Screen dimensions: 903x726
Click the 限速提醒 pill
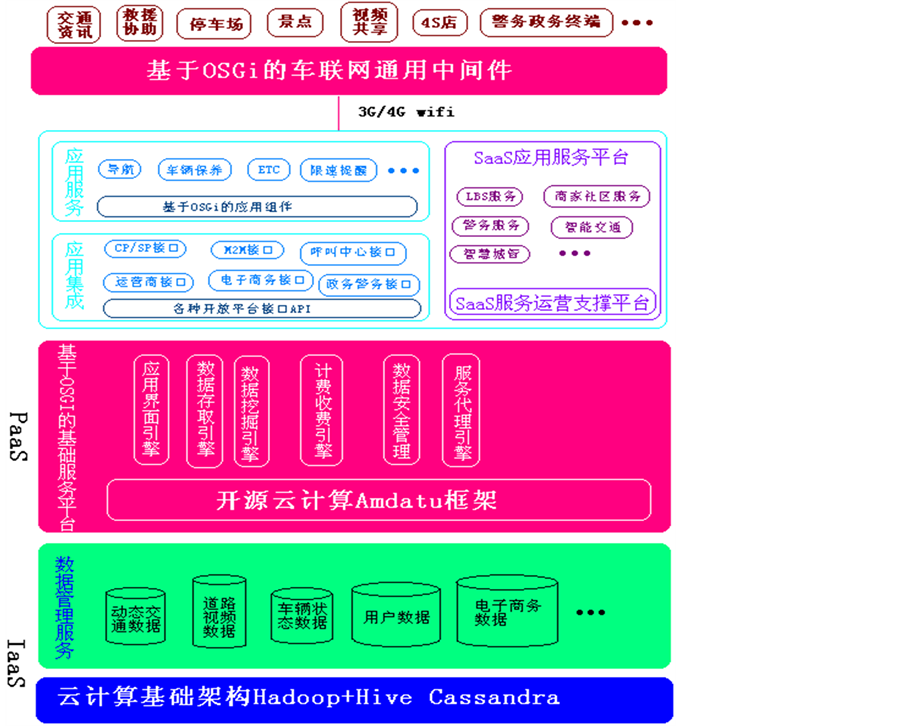tap(337, 171)
